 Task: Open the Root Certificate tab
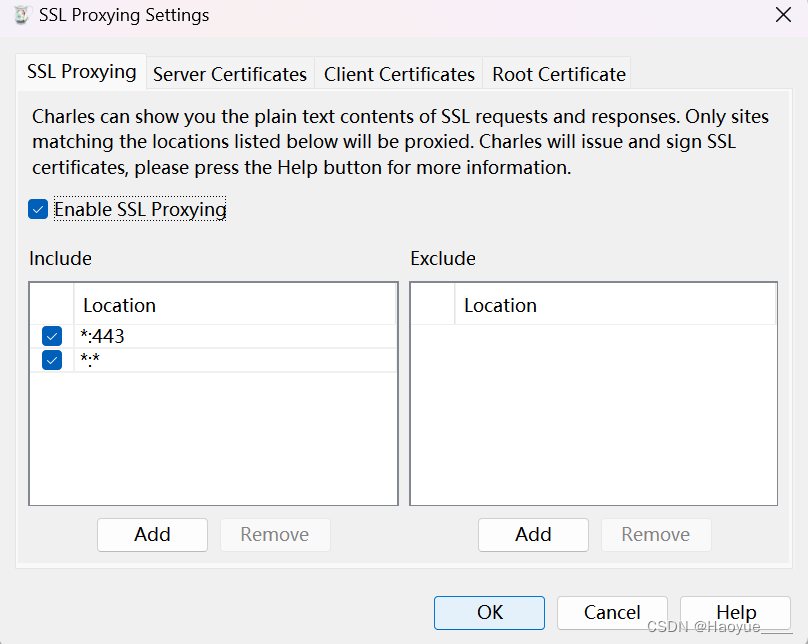point(559,74)
